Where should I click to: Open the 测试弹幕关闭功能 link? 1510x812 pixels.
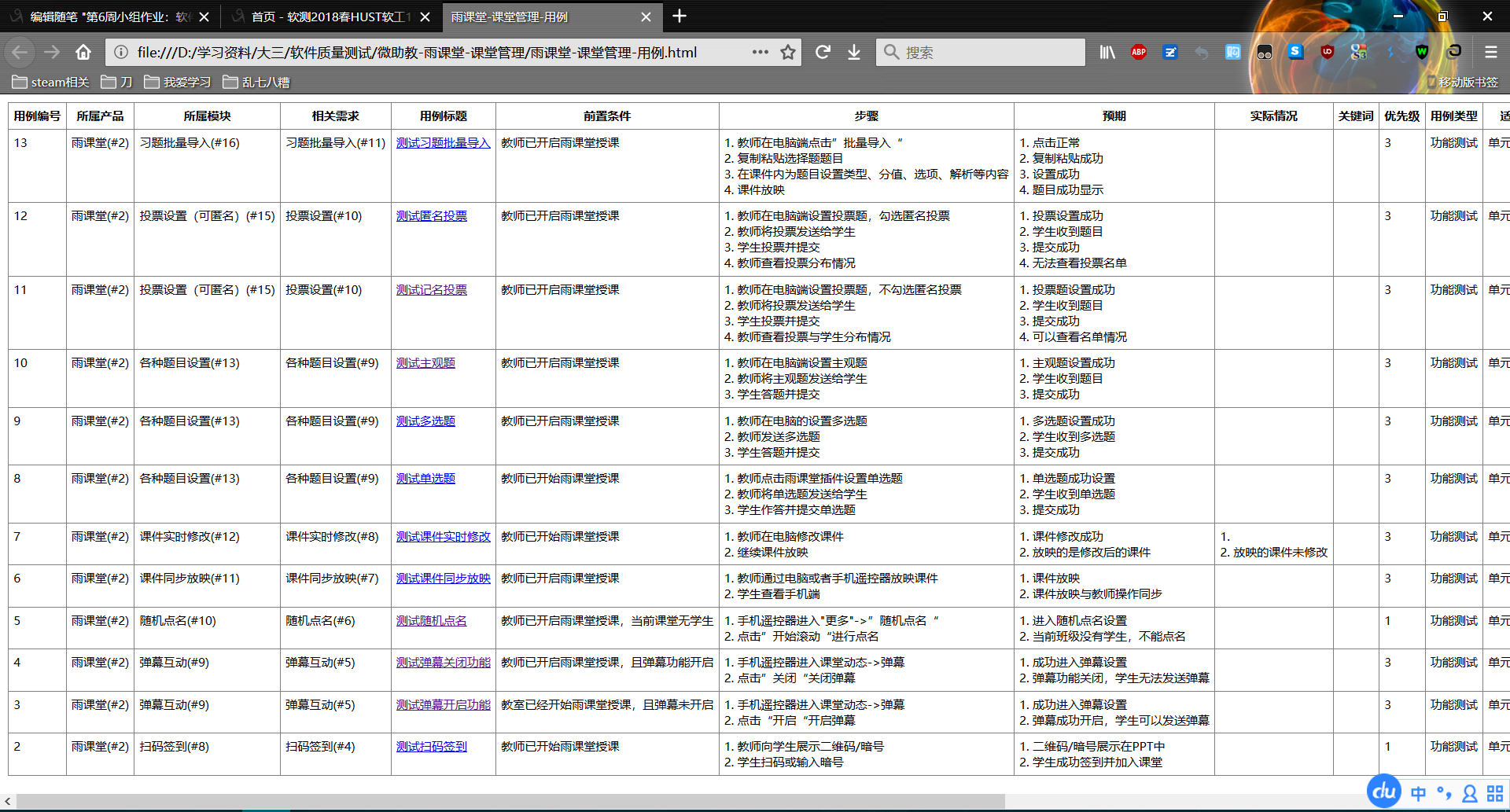pos(443,662)
